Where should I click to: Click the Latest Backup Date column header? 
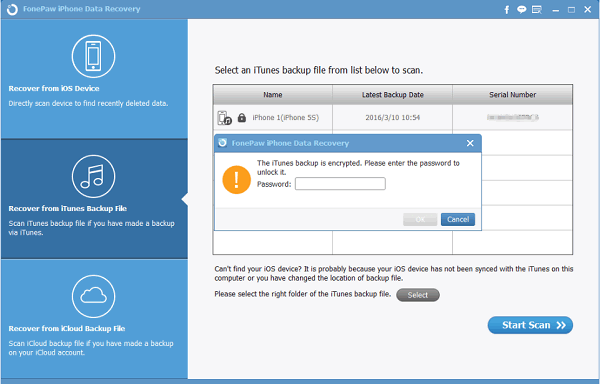(x=393, y=95)
